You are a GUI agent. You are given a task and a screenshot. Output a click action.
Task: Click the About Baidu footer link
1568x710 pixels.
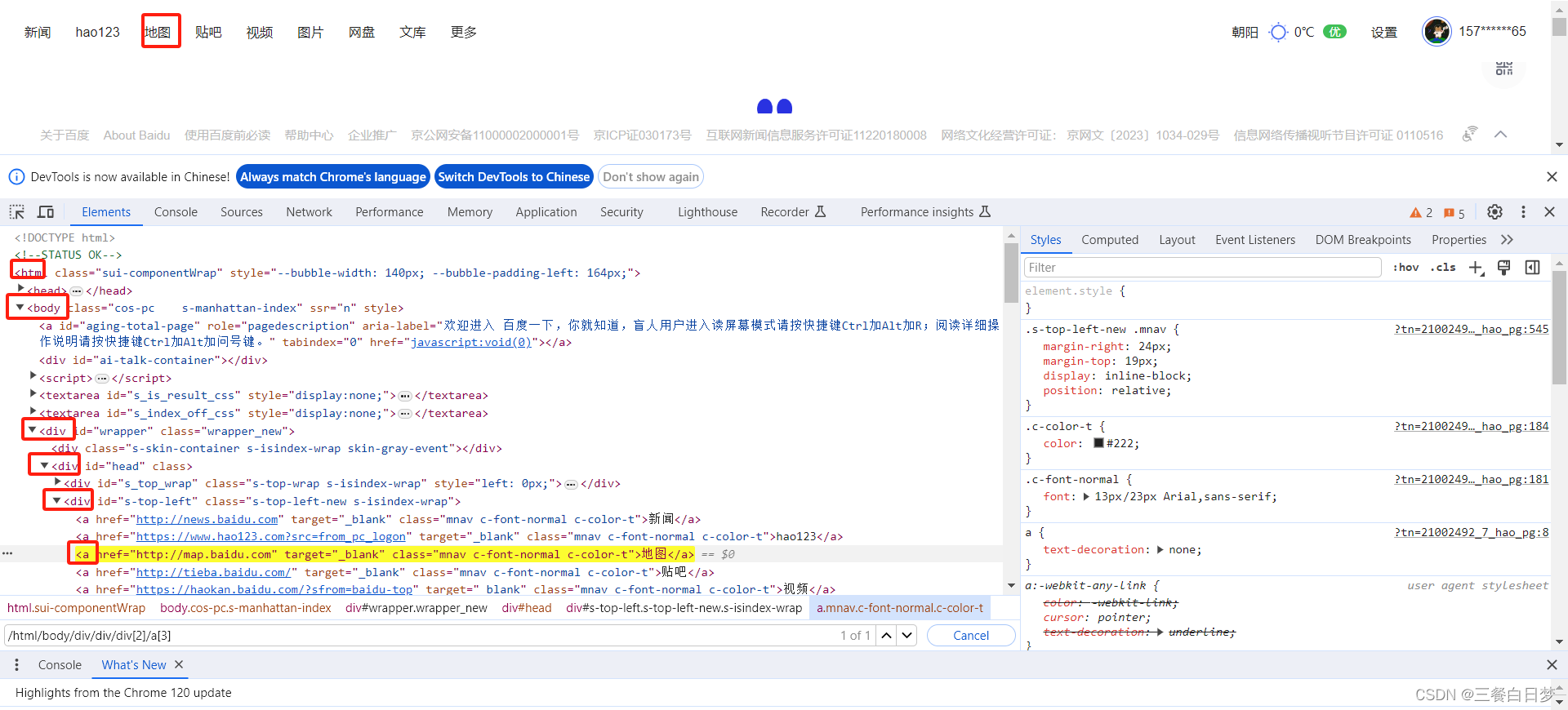136,135
